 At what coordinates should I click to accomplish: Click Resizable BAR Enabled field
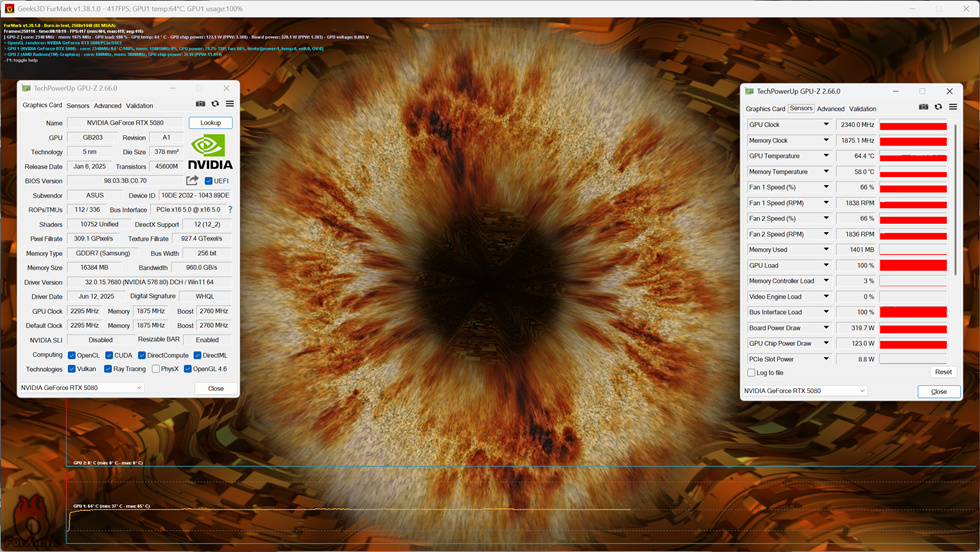pos(207,340)
